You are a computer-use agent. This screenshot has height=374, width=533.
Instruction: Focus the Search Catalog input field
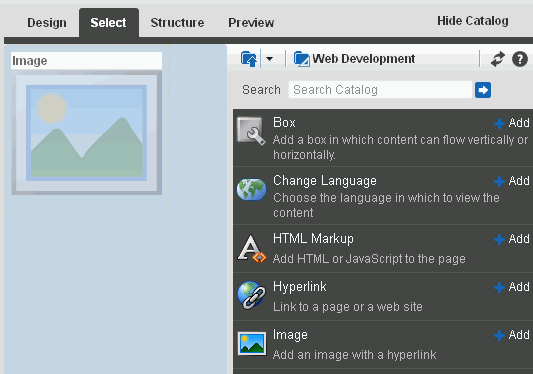tap(380, 90)
